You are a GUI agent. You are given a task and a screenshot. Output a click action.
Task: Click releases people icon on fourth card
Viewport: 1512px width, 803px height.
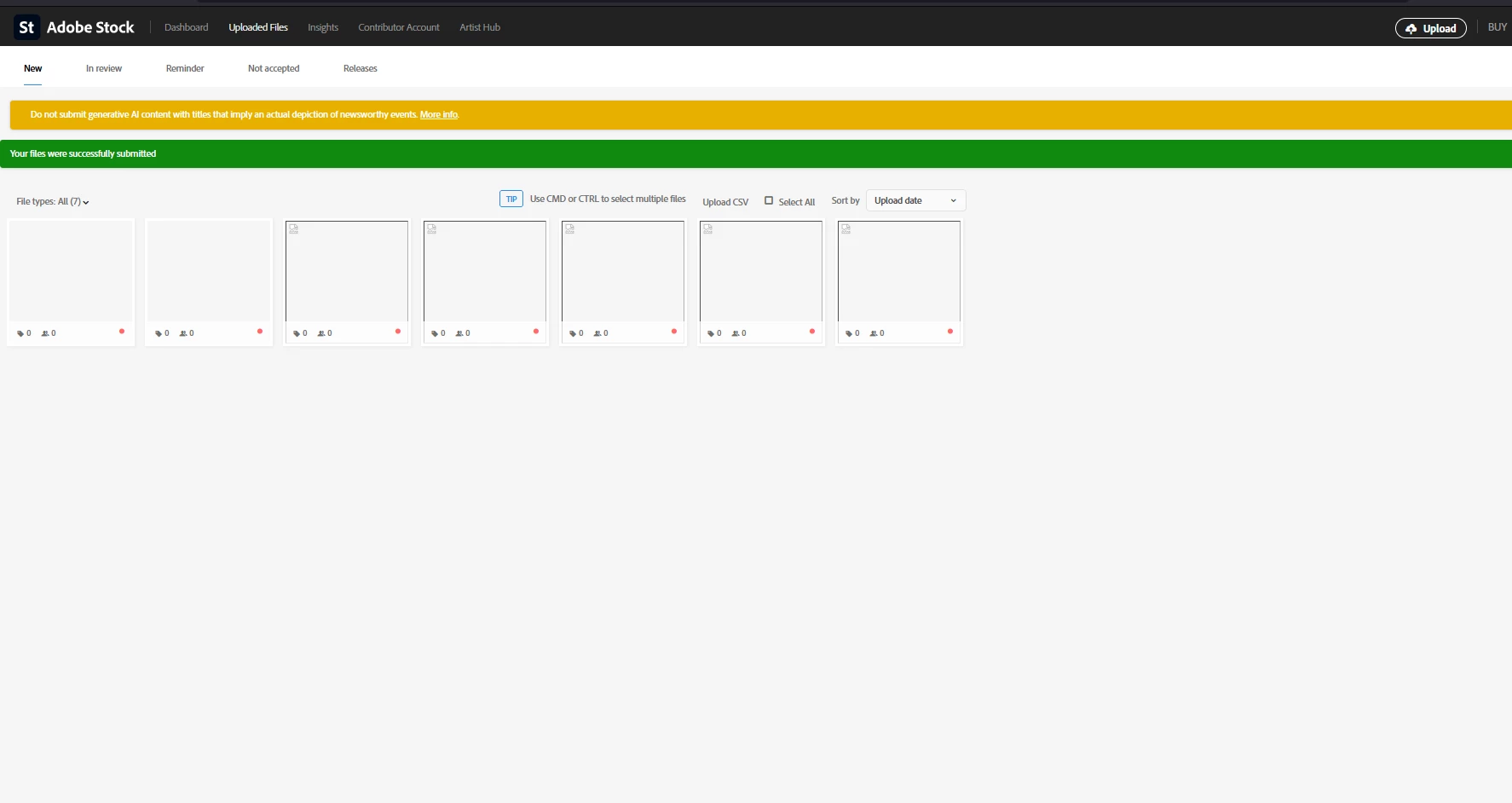459,333
